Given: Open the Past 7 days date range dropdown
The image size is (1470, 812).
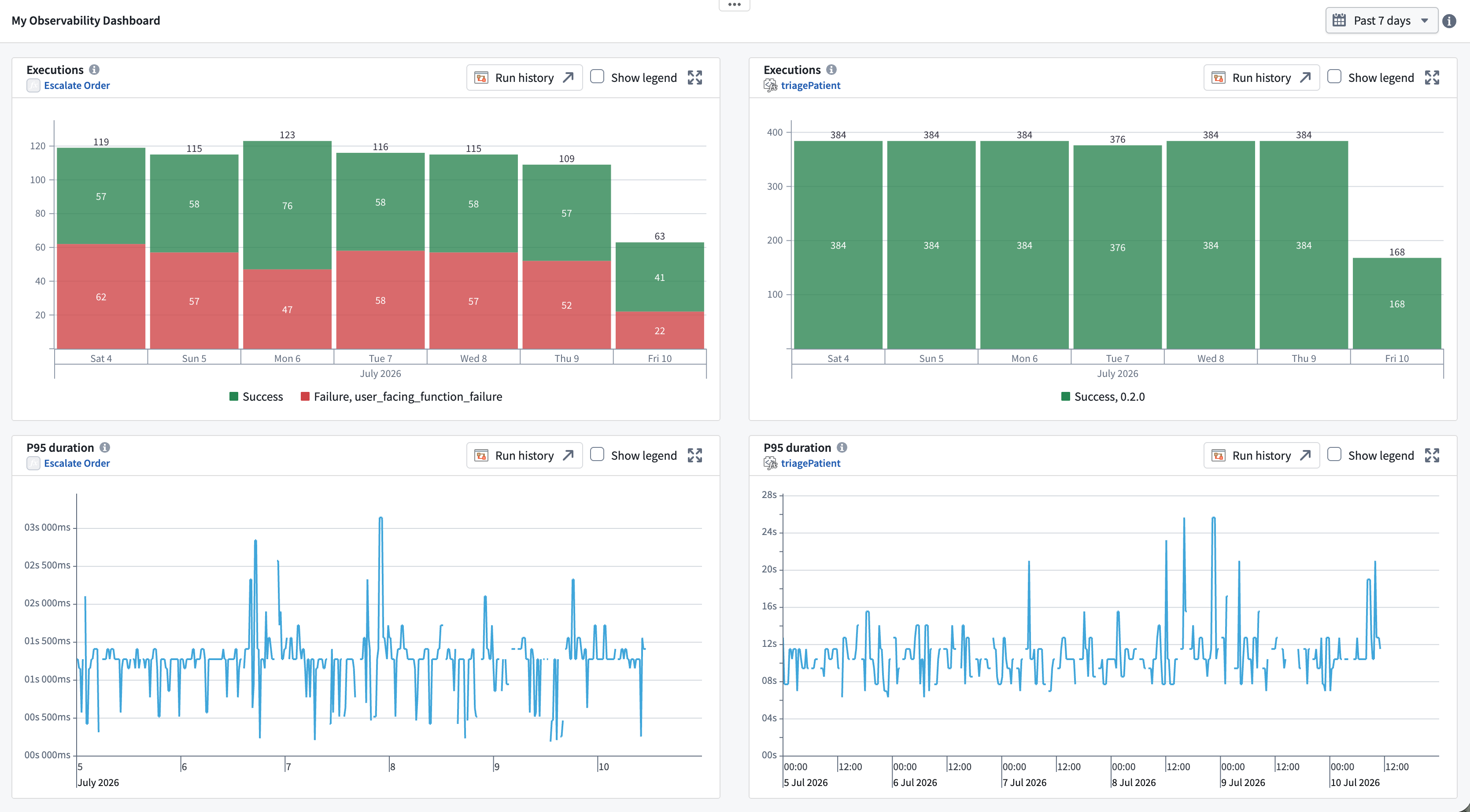Looking at the screenshot, I should [x=1381, y=21].
